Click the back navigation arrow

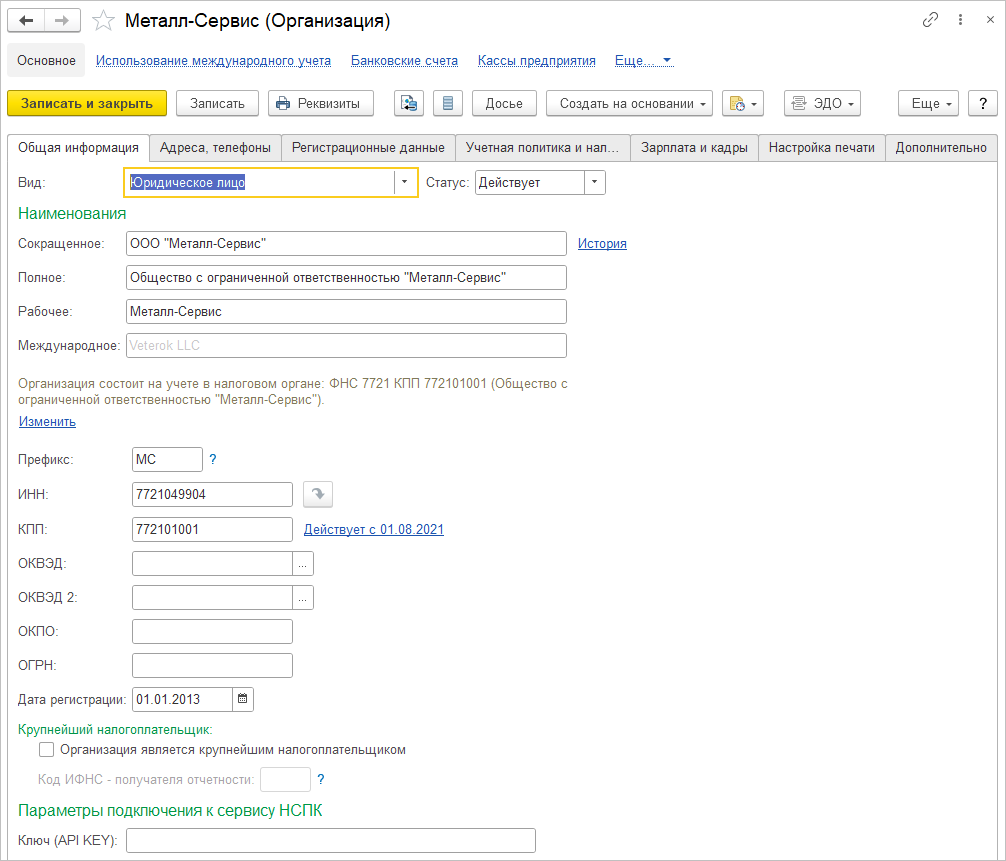26,20
